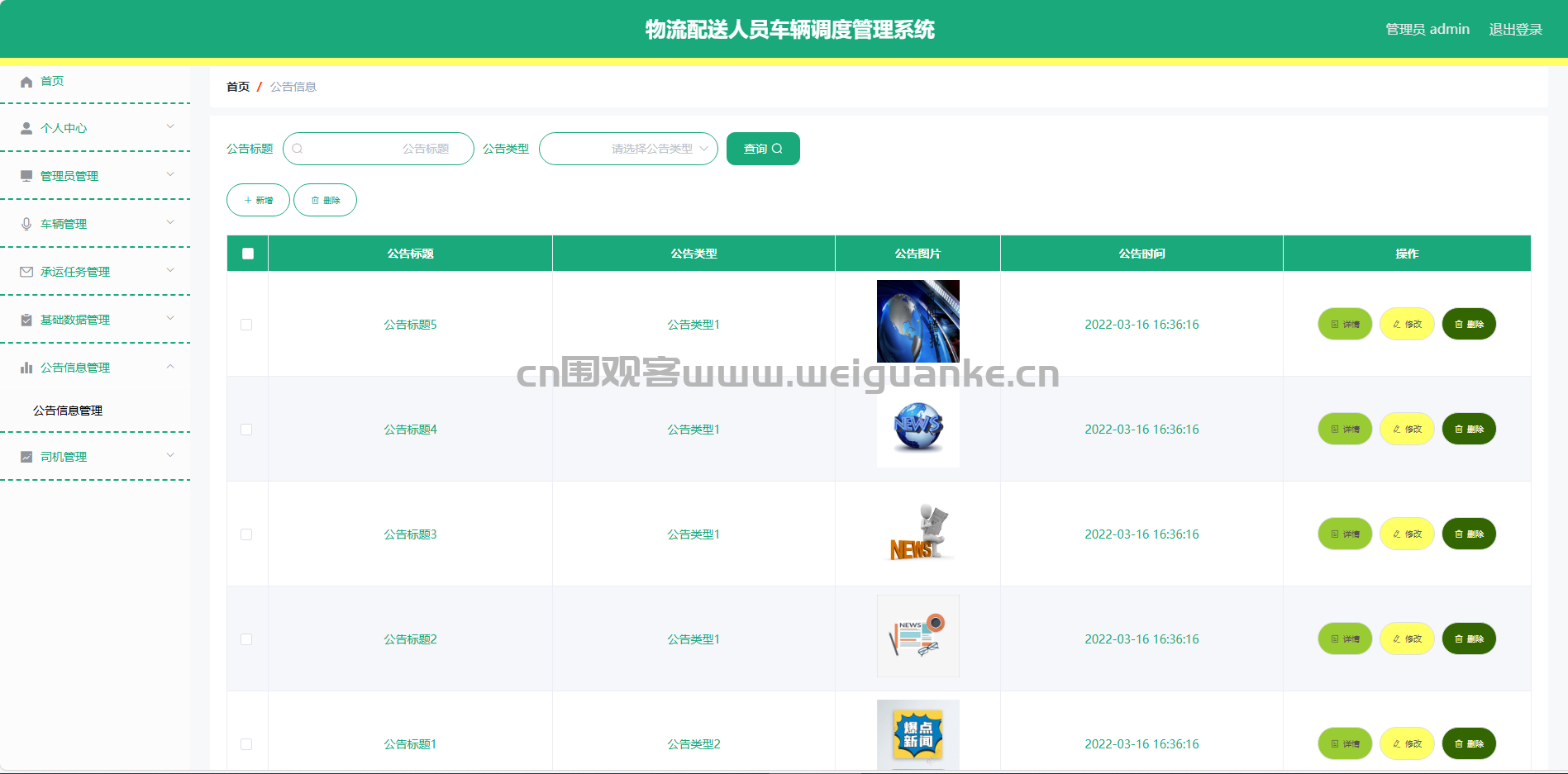Click the microphone icon beside 车辆管理
Screen dimensions: 1568x774
(x=26, y=224)
